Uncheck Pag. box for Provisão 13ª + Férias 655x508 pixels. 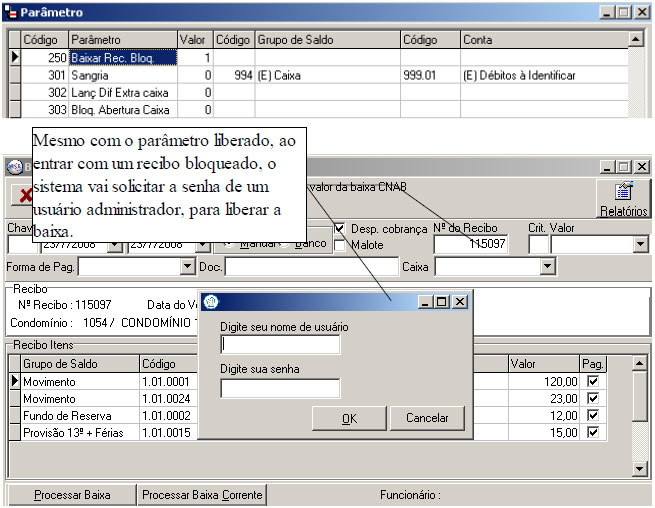coord(594,432)
